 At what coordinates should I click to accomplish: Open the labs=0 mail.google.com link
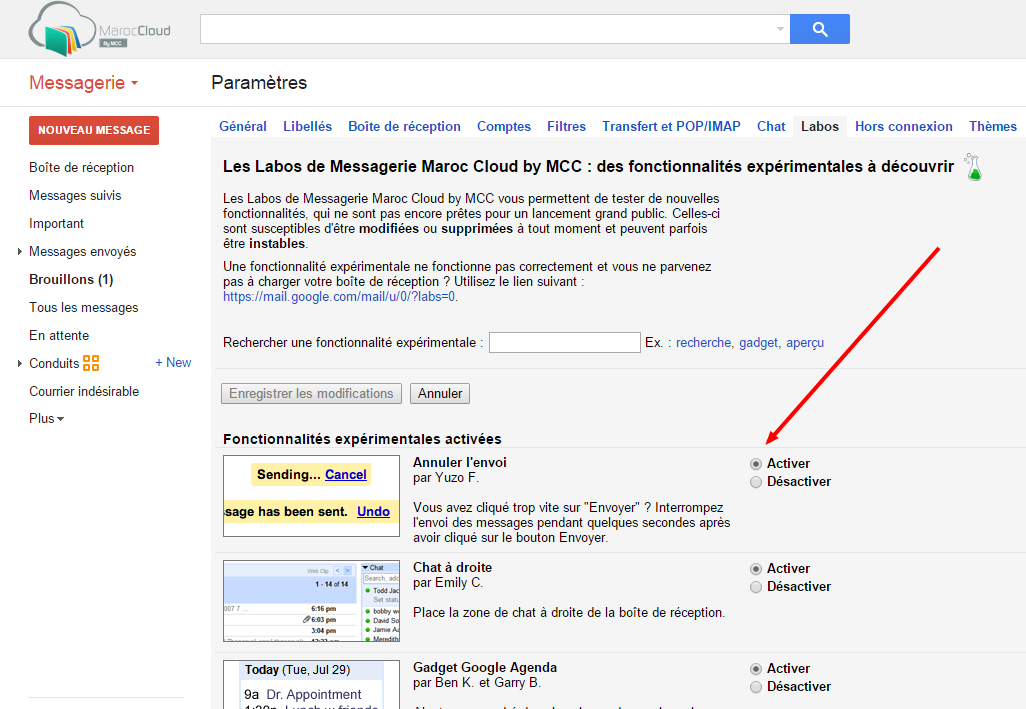click(x=340, y=297)
